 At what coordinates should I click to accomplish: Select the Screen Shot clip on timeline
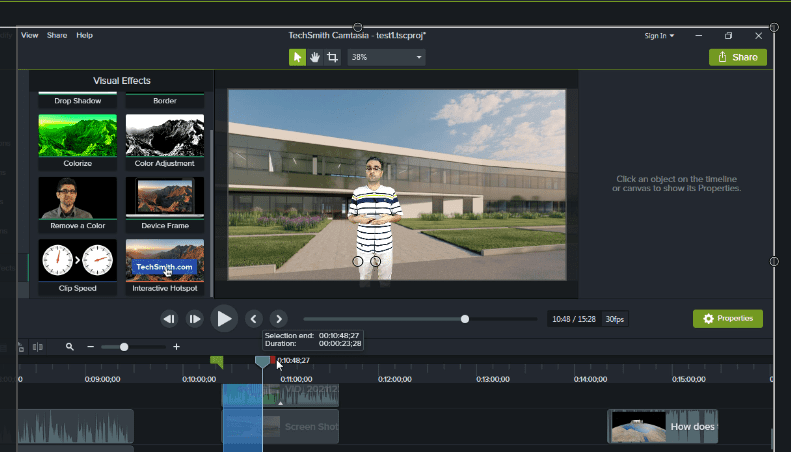(x=280, y=426)
